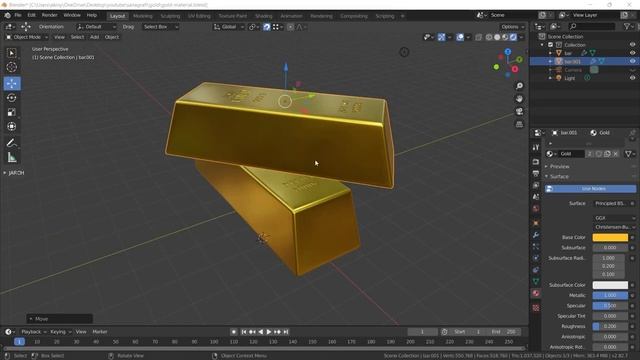The image size is (640, 360).
Task: Open the Material properties tab
Action: [x=536, y=293]
